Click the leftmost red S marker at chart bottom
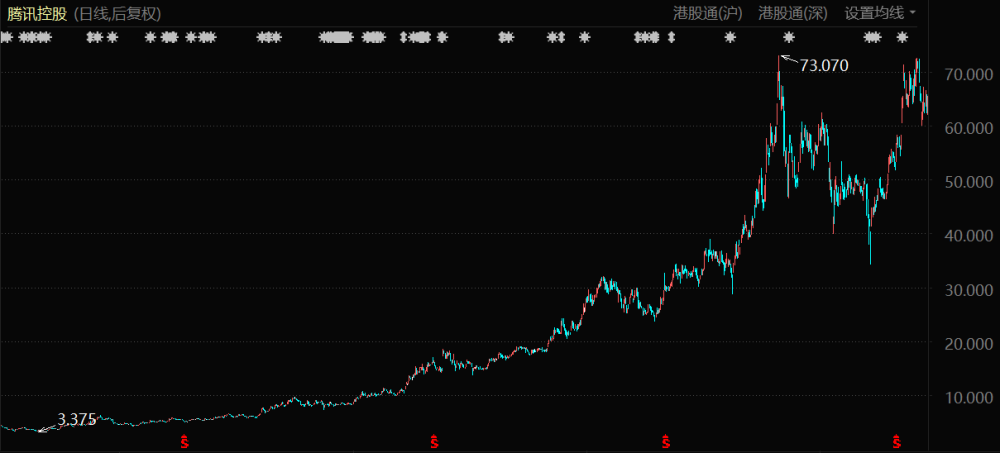Screen dimensions: 1000x453 click(x=184, y=440)
